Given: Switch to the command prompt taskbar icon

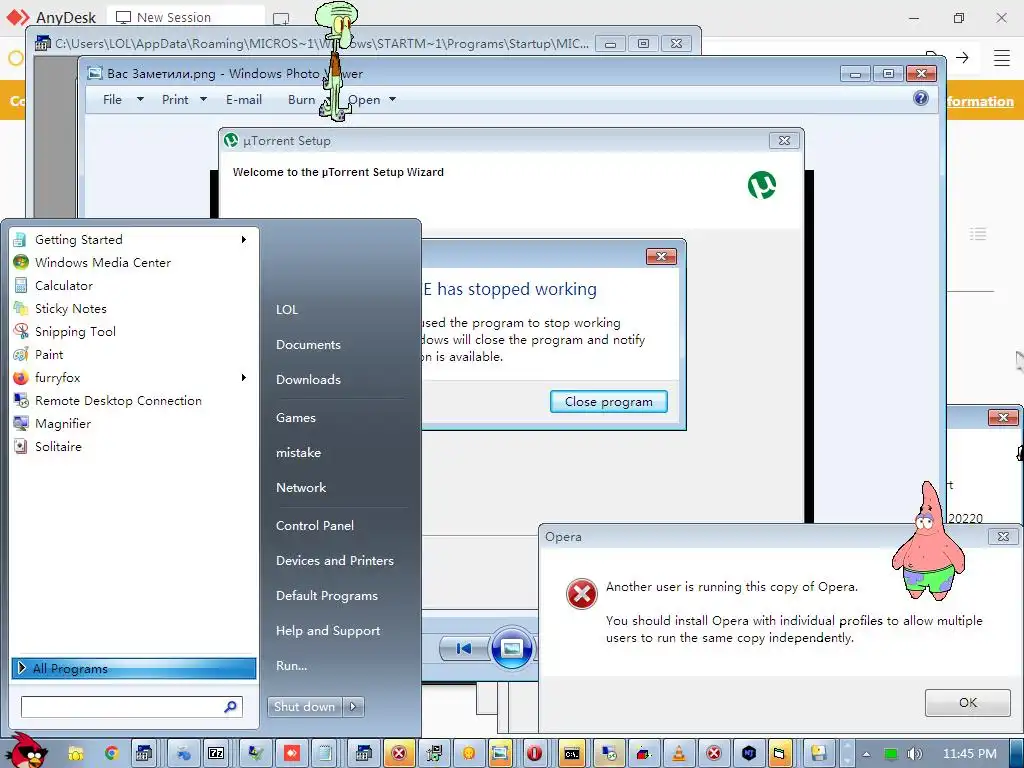Looking at the screenshot, I should pos(573,754).
